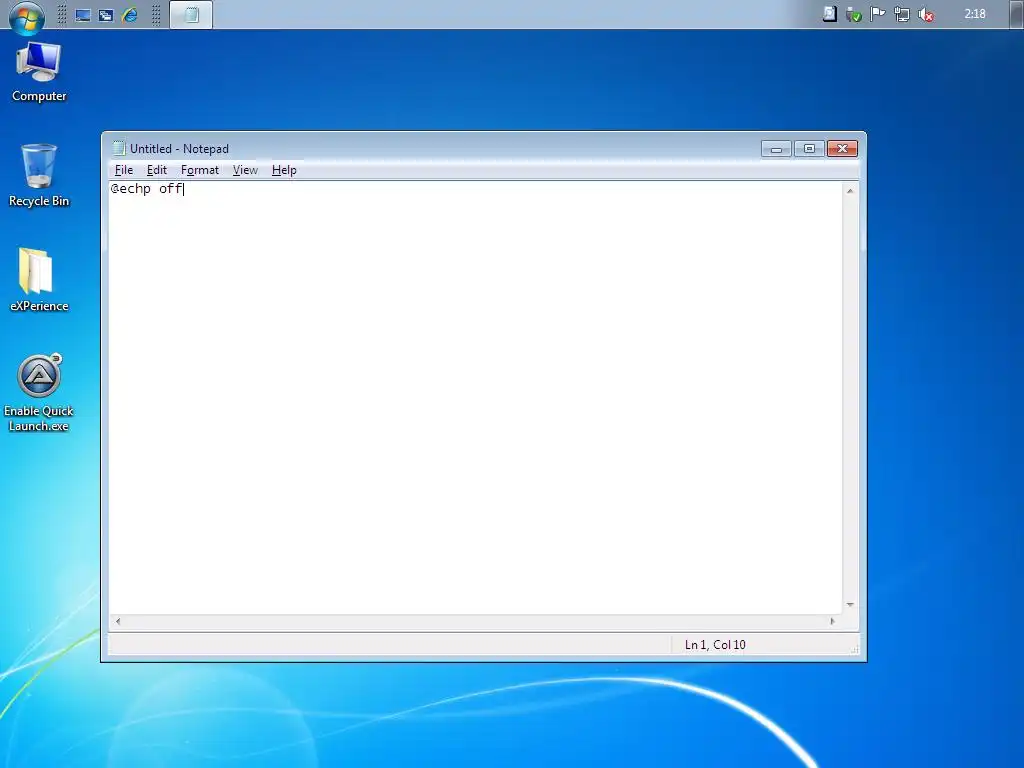The height and width of the screenshot is (768, 1024).
Task: Click the Notepad window resize grip
Action: pos(854,649)
